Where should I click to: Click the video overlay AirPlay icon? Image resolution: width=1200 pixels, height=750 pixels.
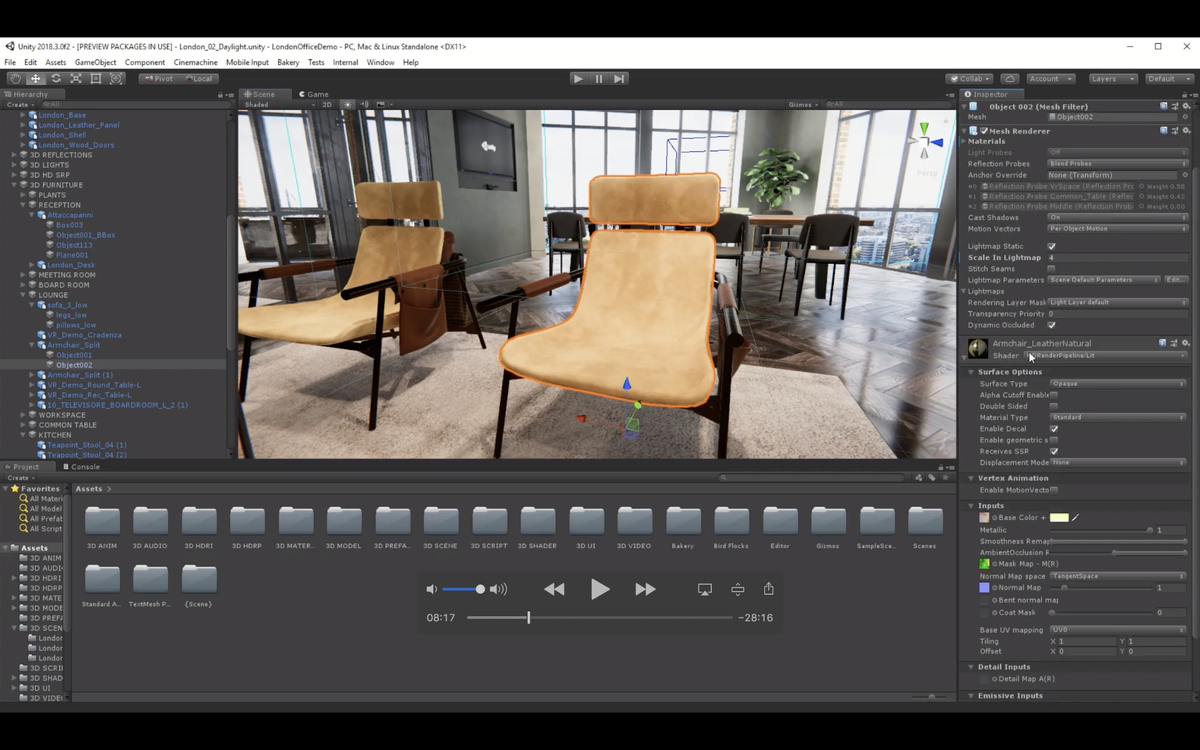pyautogui.click(x=705, y=589)
